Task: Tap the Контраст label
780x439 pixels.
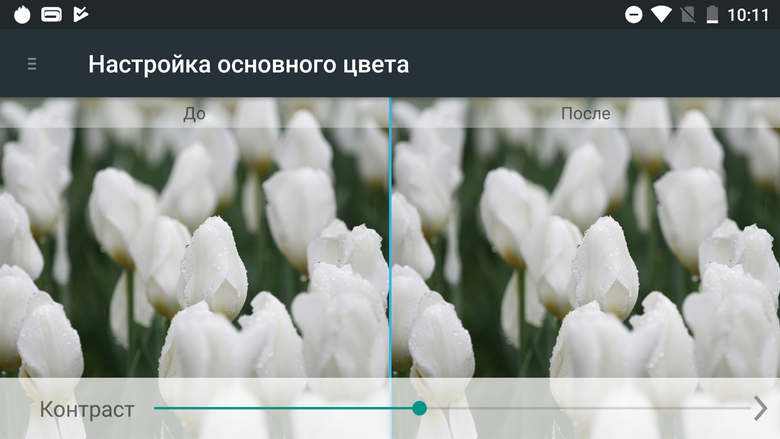Action: pos(87,410)
